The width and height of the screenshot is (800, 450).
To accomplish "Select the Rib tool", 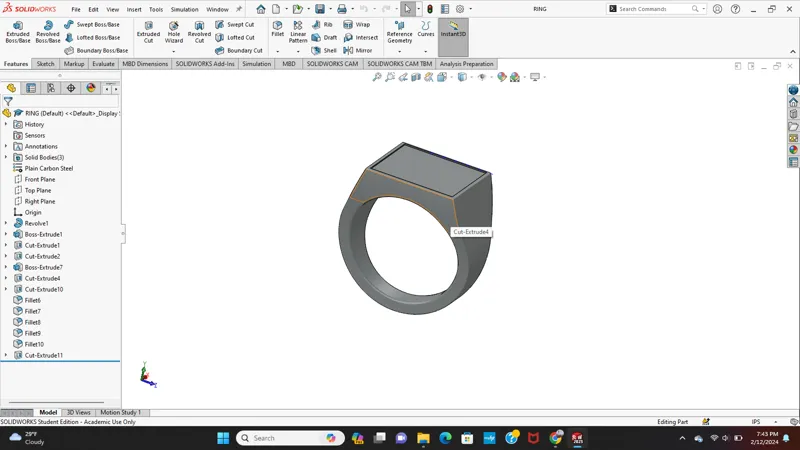I will [322, 24].
